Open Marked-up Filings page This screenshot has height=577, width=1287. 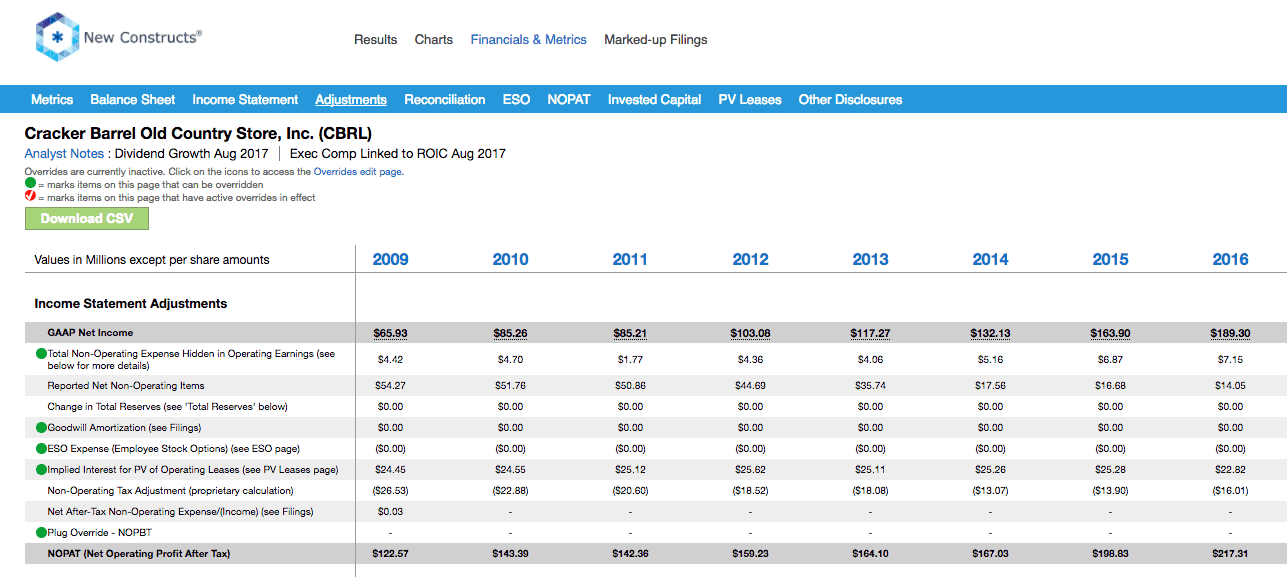click(656, 40)
